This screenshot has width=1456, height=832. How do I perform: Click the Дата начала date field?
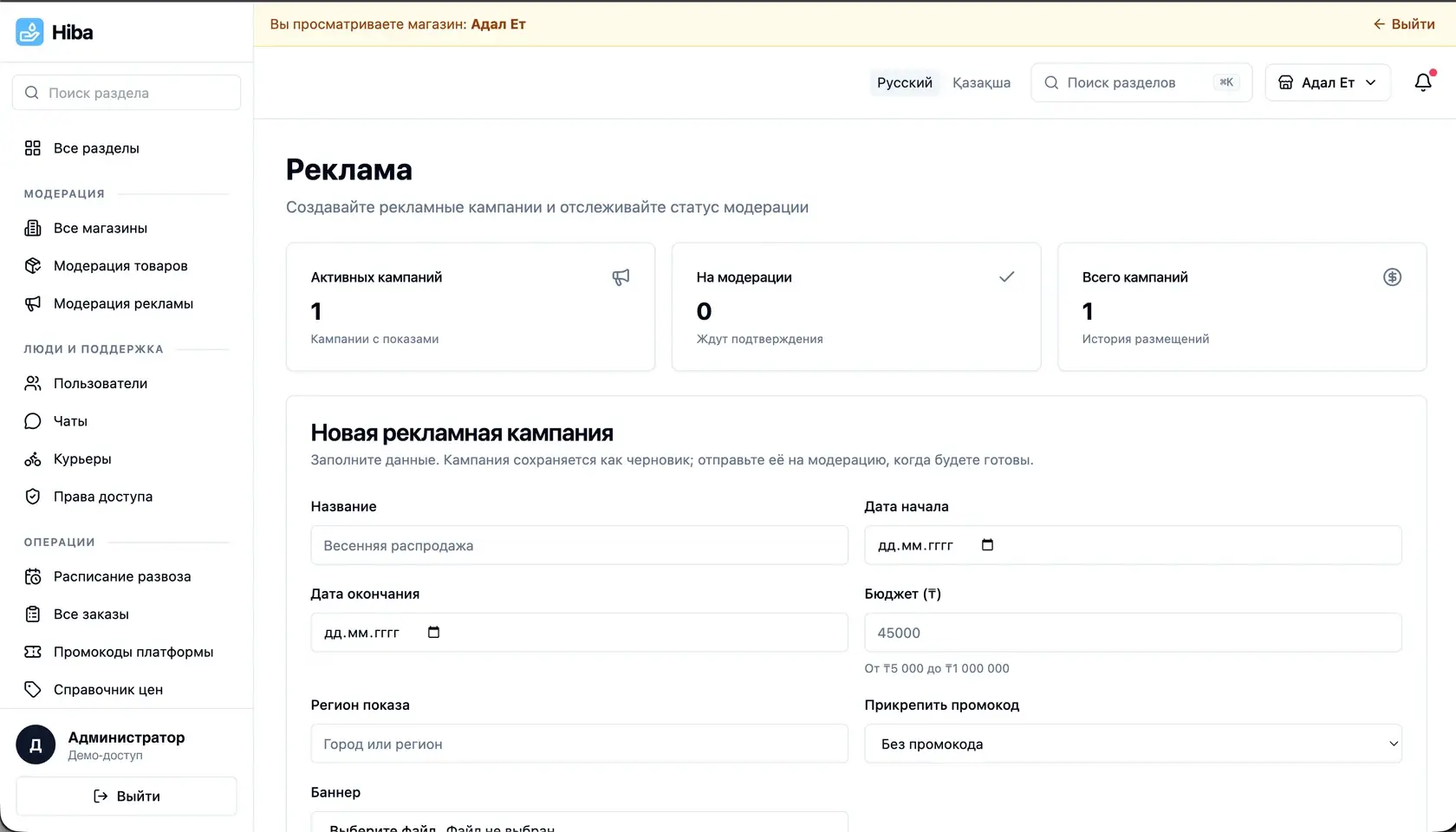tap(1133, 545)
